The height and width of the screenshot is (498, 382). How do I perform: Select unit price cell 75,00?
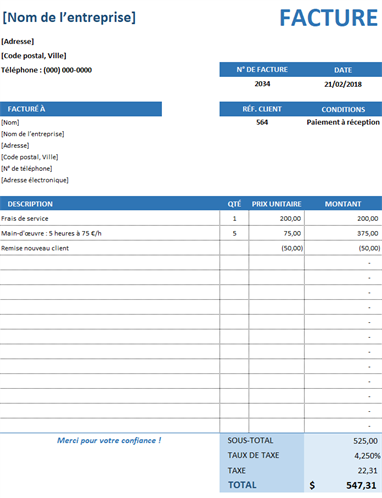276,233
